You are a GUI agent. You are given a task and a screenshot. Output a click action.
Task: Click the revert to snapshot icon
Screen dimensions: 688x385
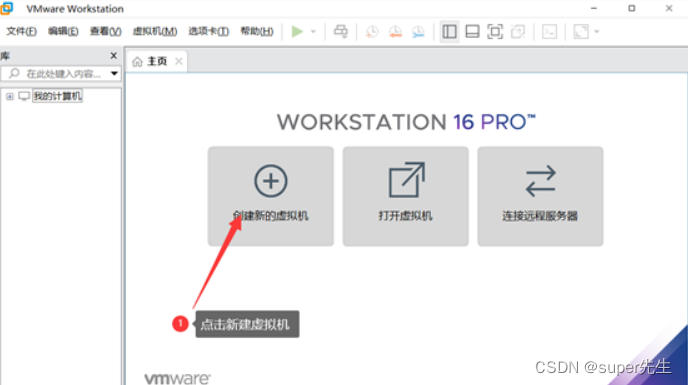click(x=395, y=32)
